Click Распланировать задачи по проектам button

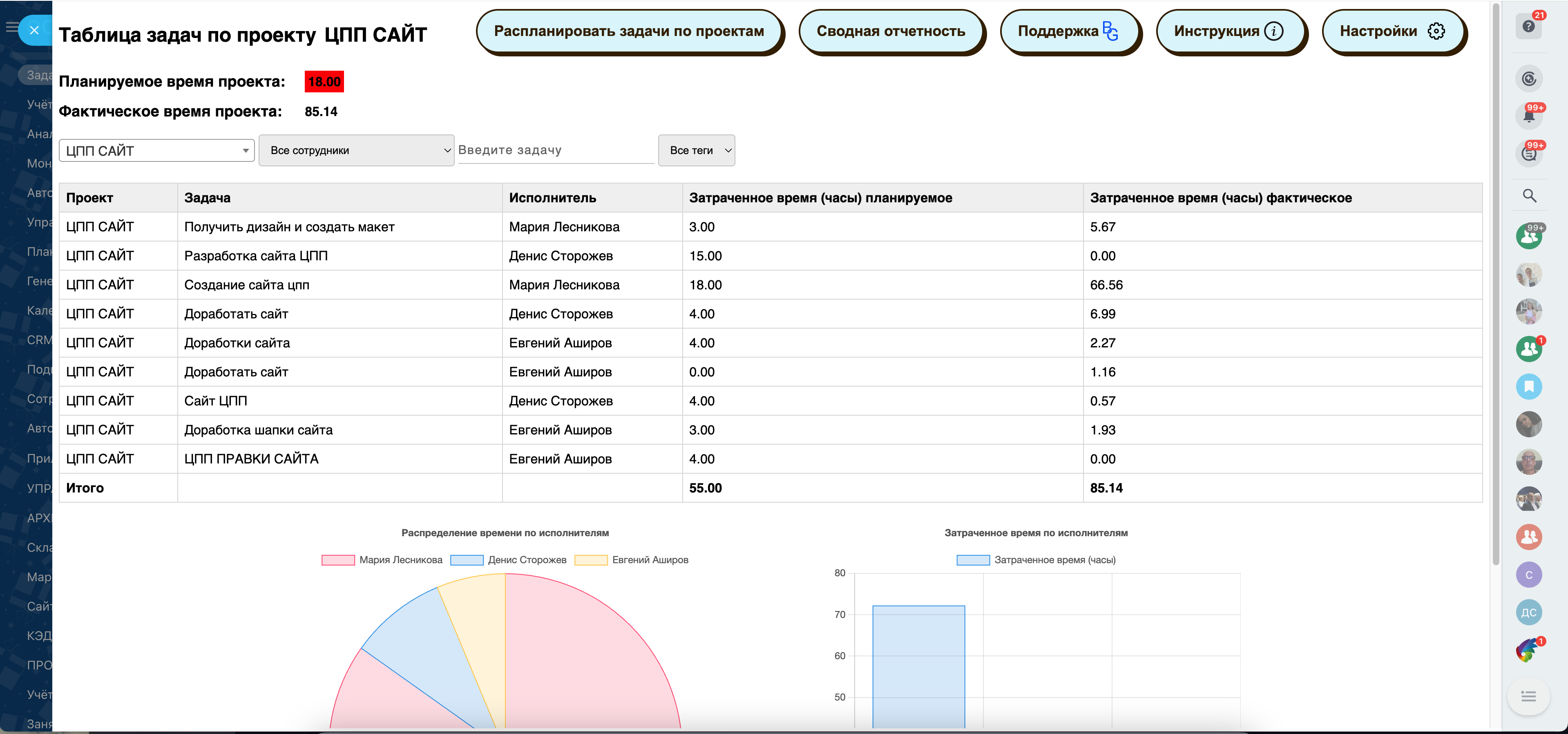(628, 31)
